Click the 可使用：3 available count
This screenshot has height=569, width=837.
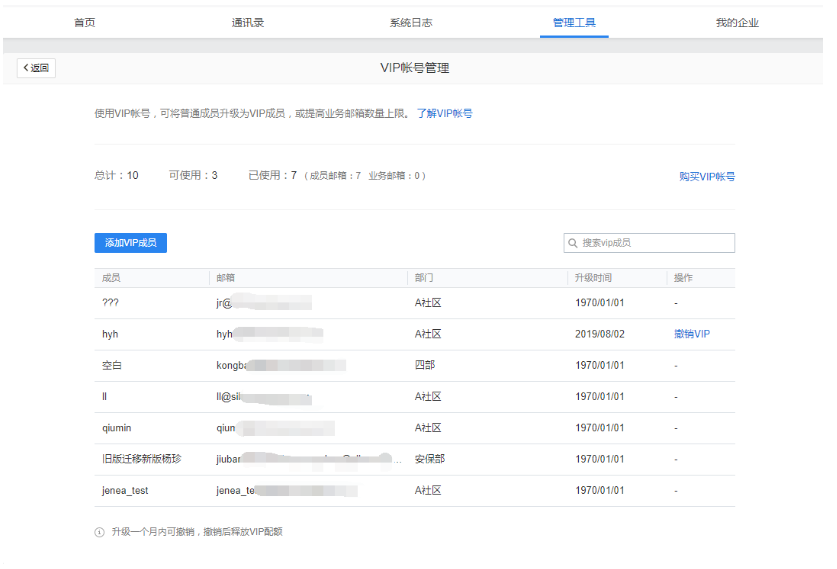pyautogui.click(x=193, y=176)
